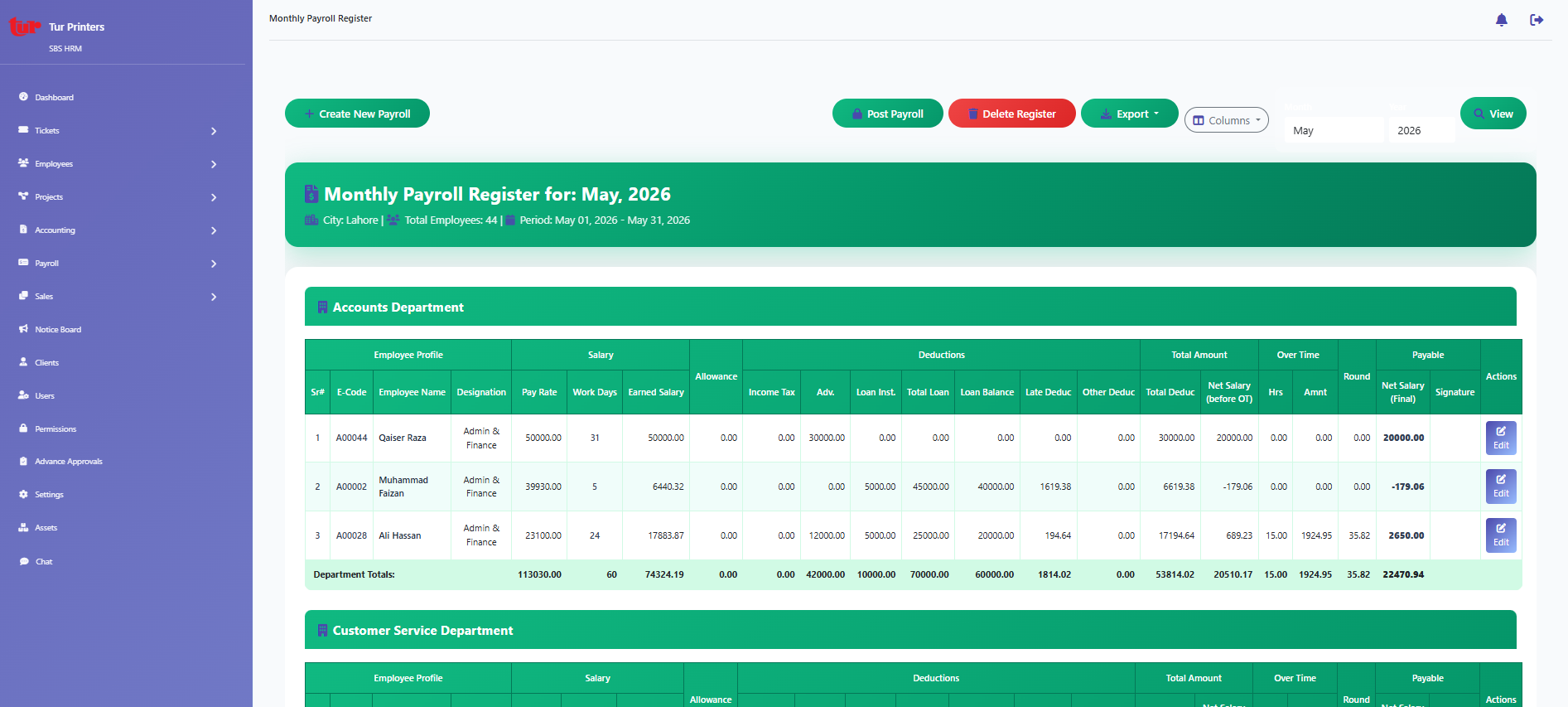Image resolution: width=1568 pixels, height=707 pixels.
Task: Click the Department Totals label
Action: (354, 574)
